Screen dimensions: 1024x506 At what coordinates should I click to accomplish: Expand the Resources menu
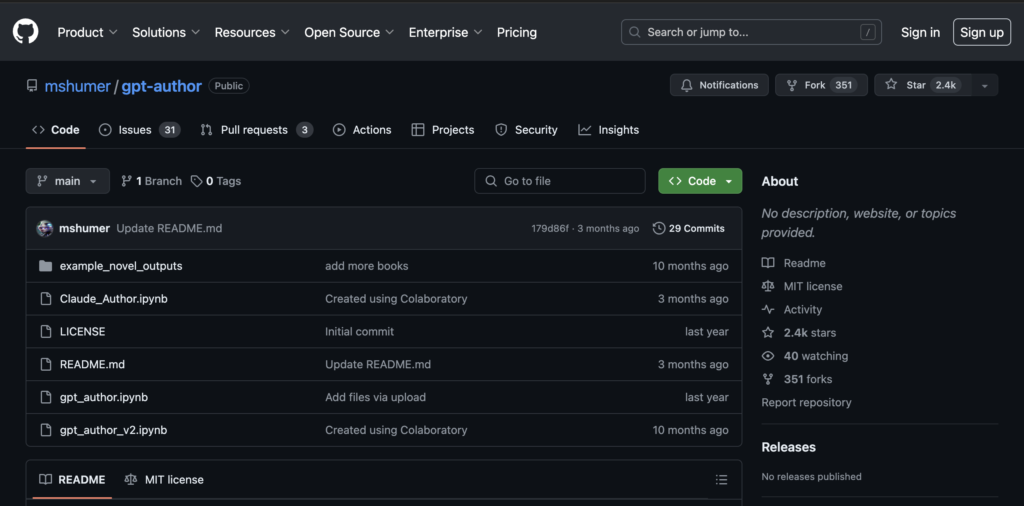coord(252,32)
